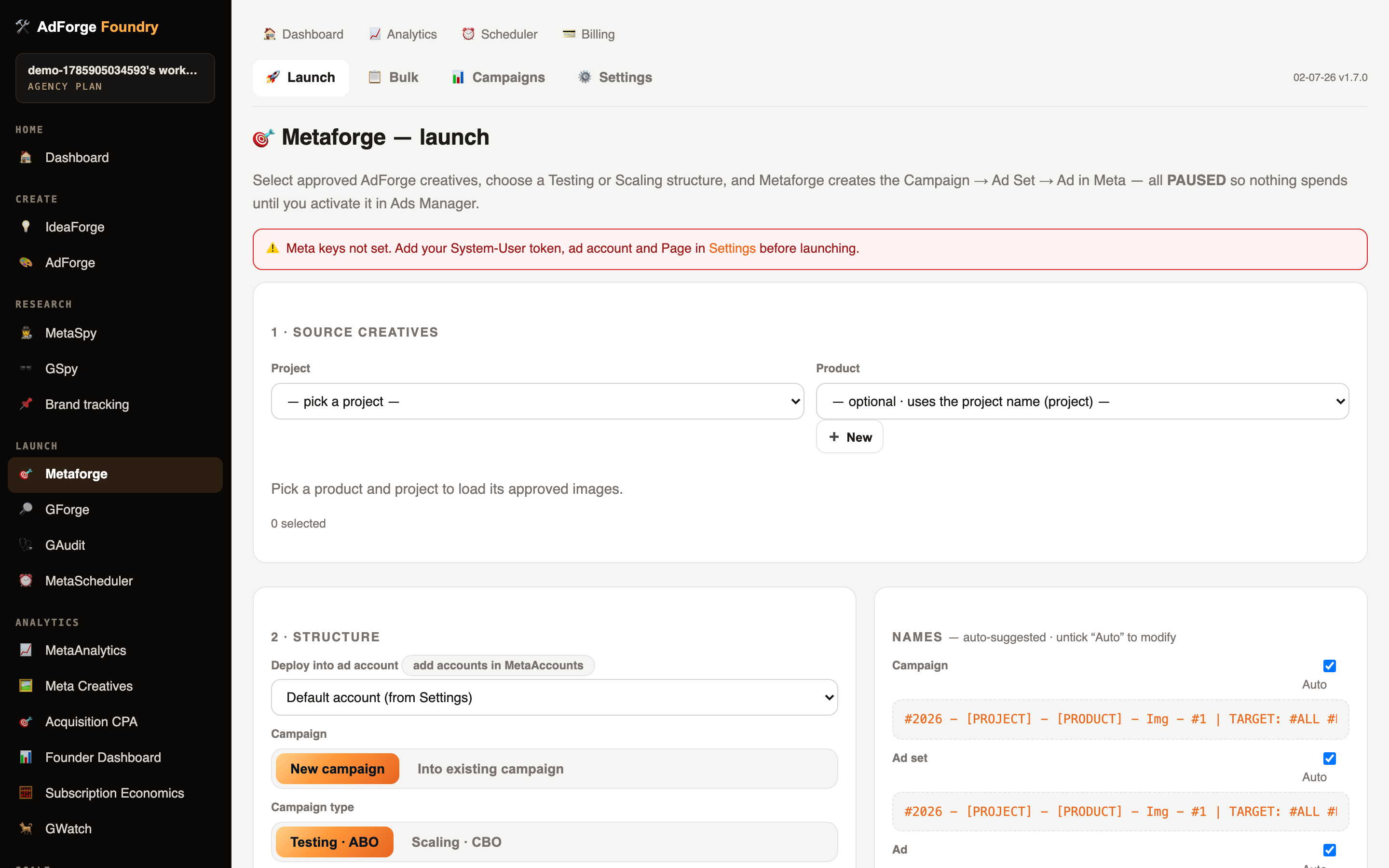Click the GWatch dog icon
Viewport: 1389px width, 868px height.
click(26, 828)
